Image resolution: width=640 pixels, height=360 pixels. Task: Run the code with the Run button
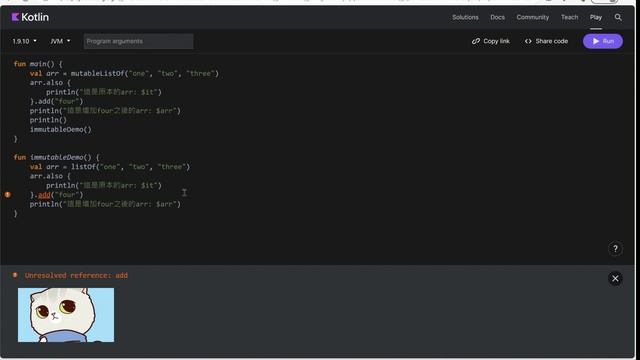(x=602, y=41)
